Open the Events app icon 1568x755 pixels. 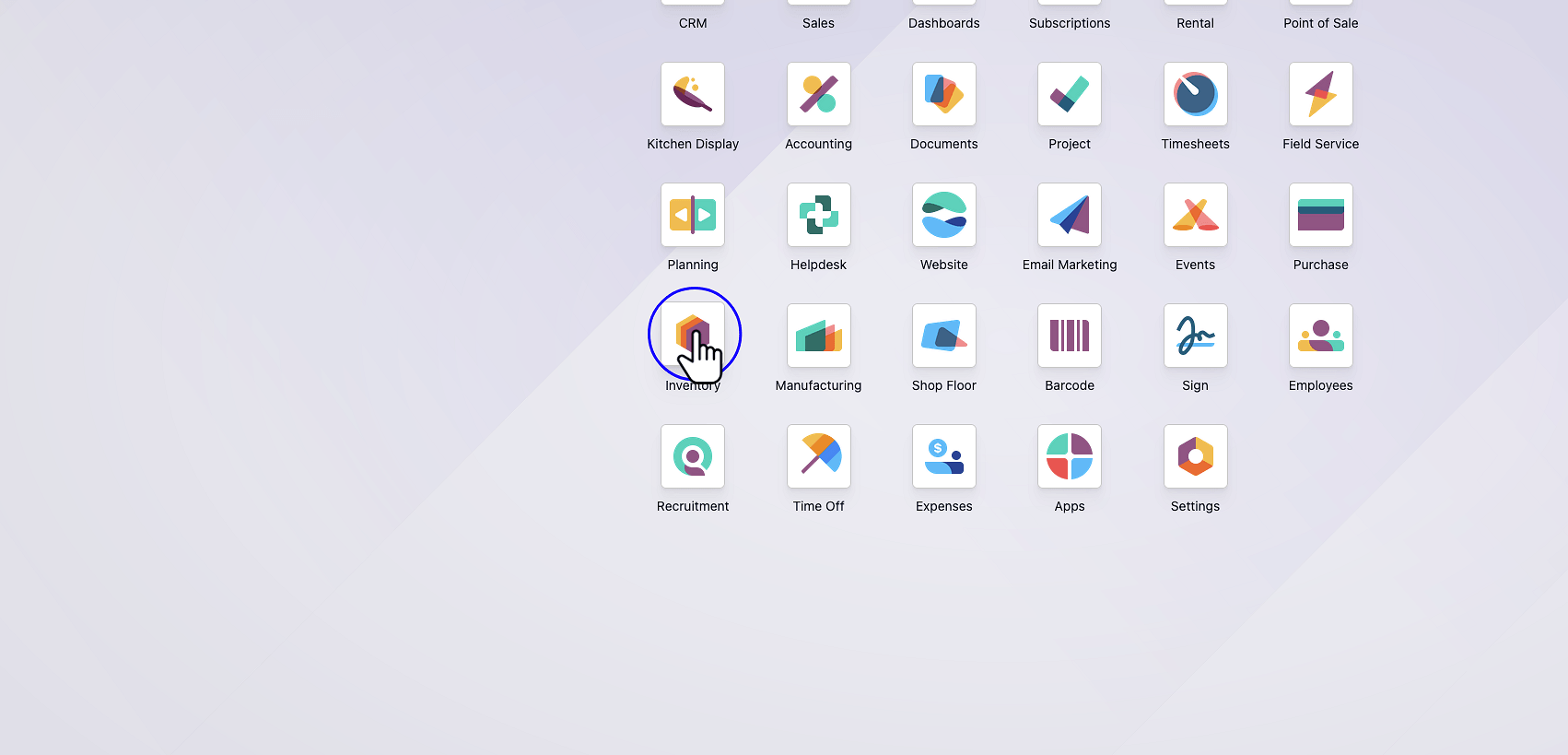click(1195, 215)
